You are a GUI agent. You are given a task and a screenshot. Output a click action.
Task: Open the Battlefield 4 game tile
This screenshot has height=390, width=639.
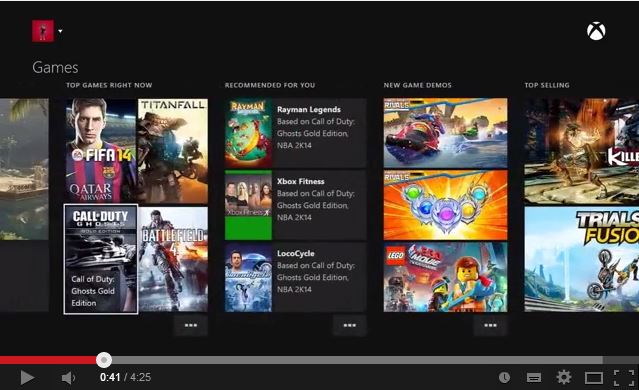pyautogui.click(x=173, y=259)
